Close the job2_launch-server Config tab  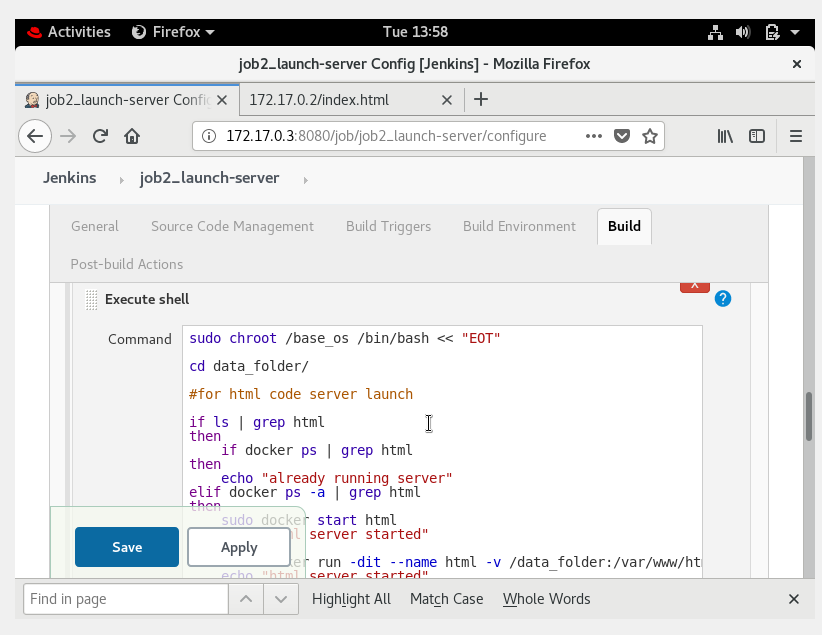[222, 100]
